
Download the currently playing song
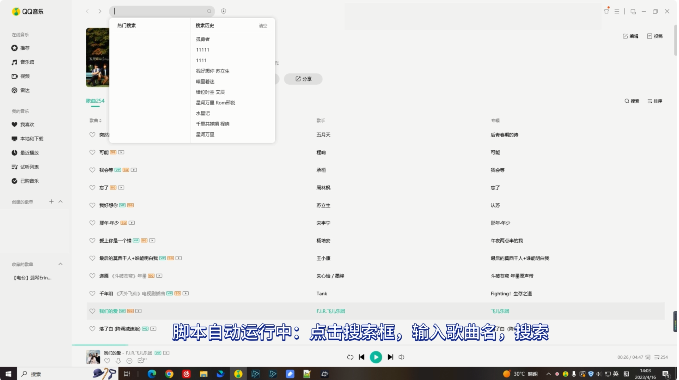click(x=118, y=361)
